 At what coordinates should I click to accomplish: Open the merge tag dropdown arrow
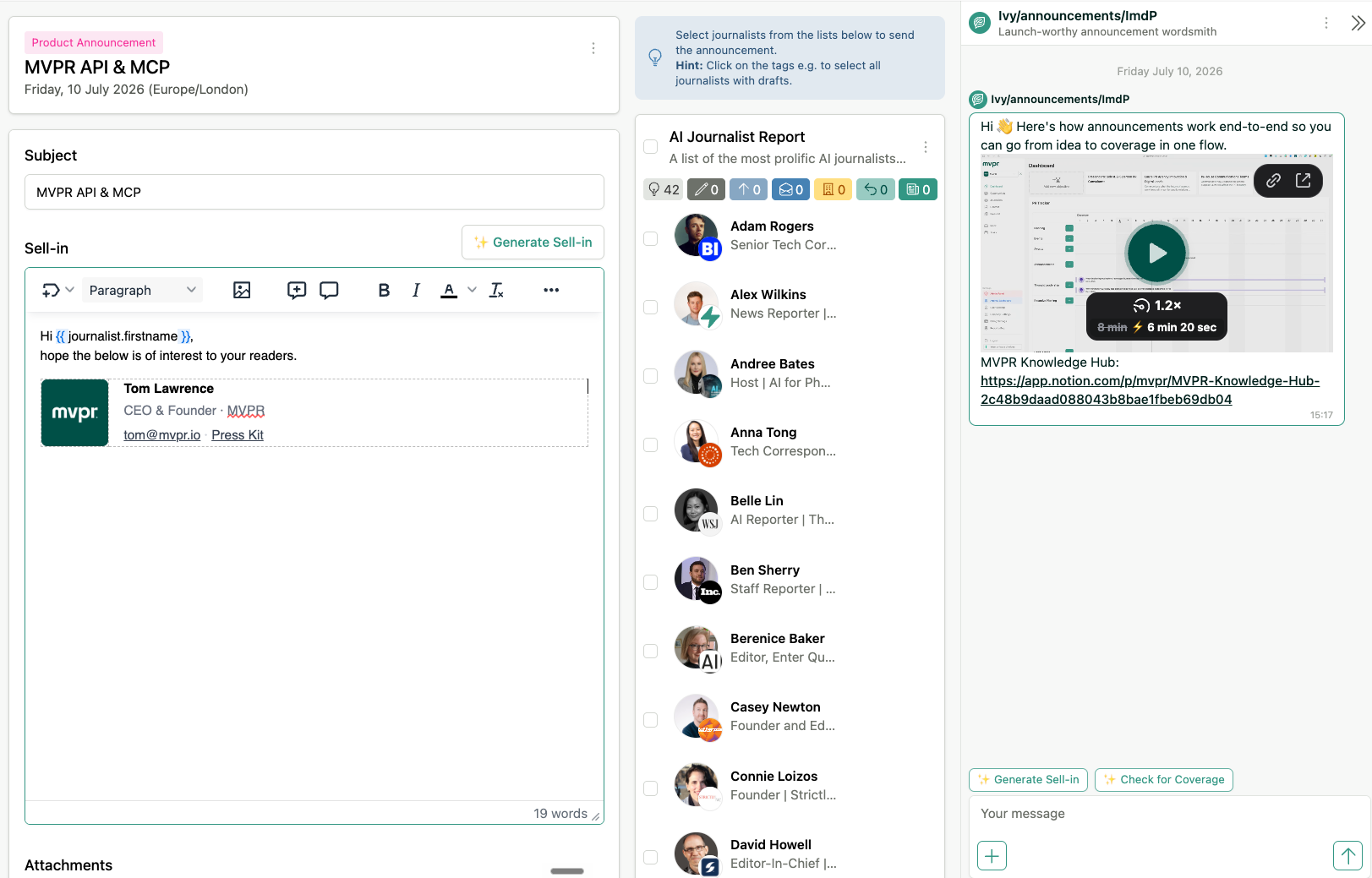pyautogui.click(x=70, y=290)
